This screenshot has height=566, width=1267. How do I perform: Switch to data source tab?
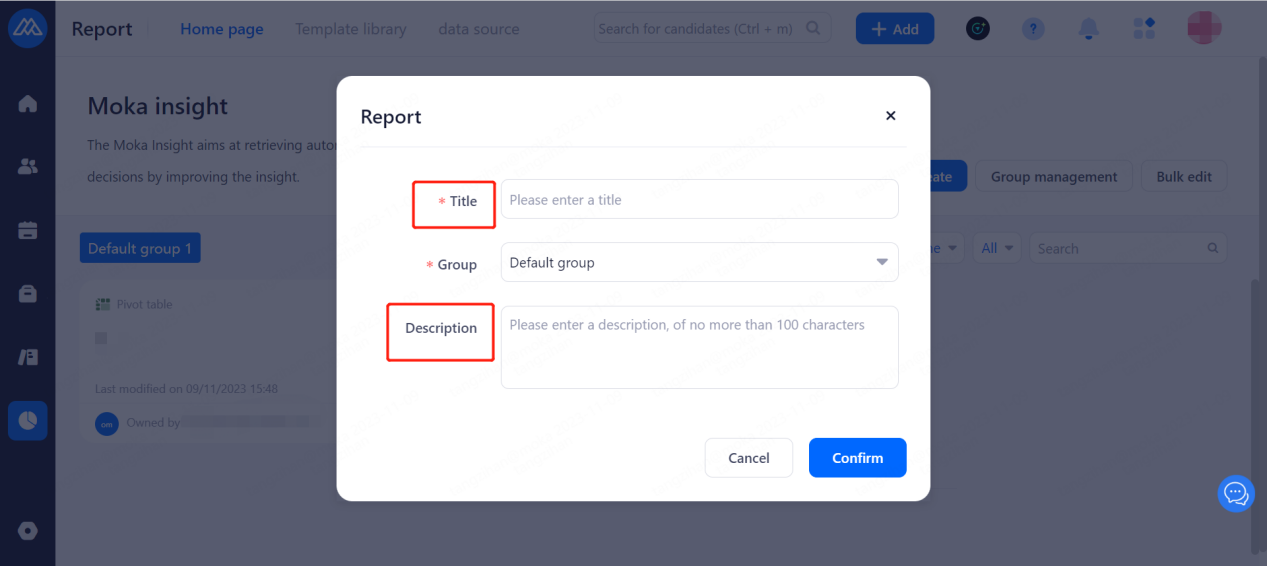(x=479, y=29)
